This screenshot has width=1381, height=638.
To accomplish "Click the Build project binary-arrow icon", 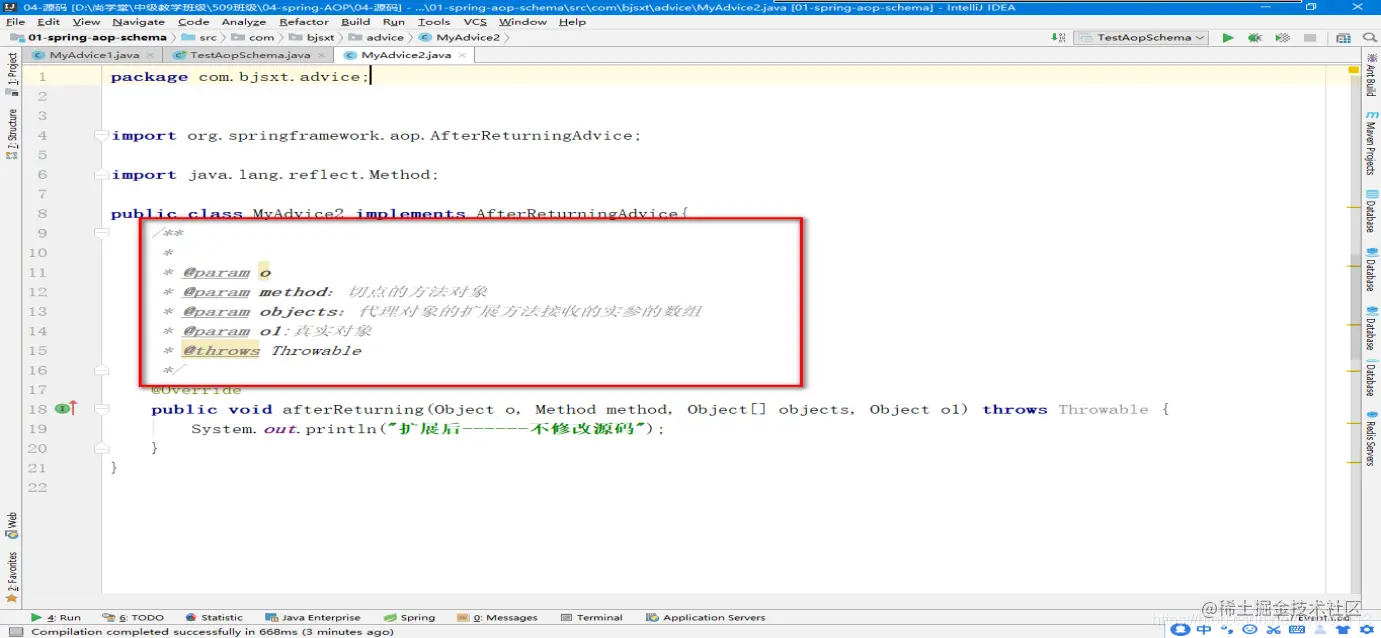I will tap(1059, 38).
